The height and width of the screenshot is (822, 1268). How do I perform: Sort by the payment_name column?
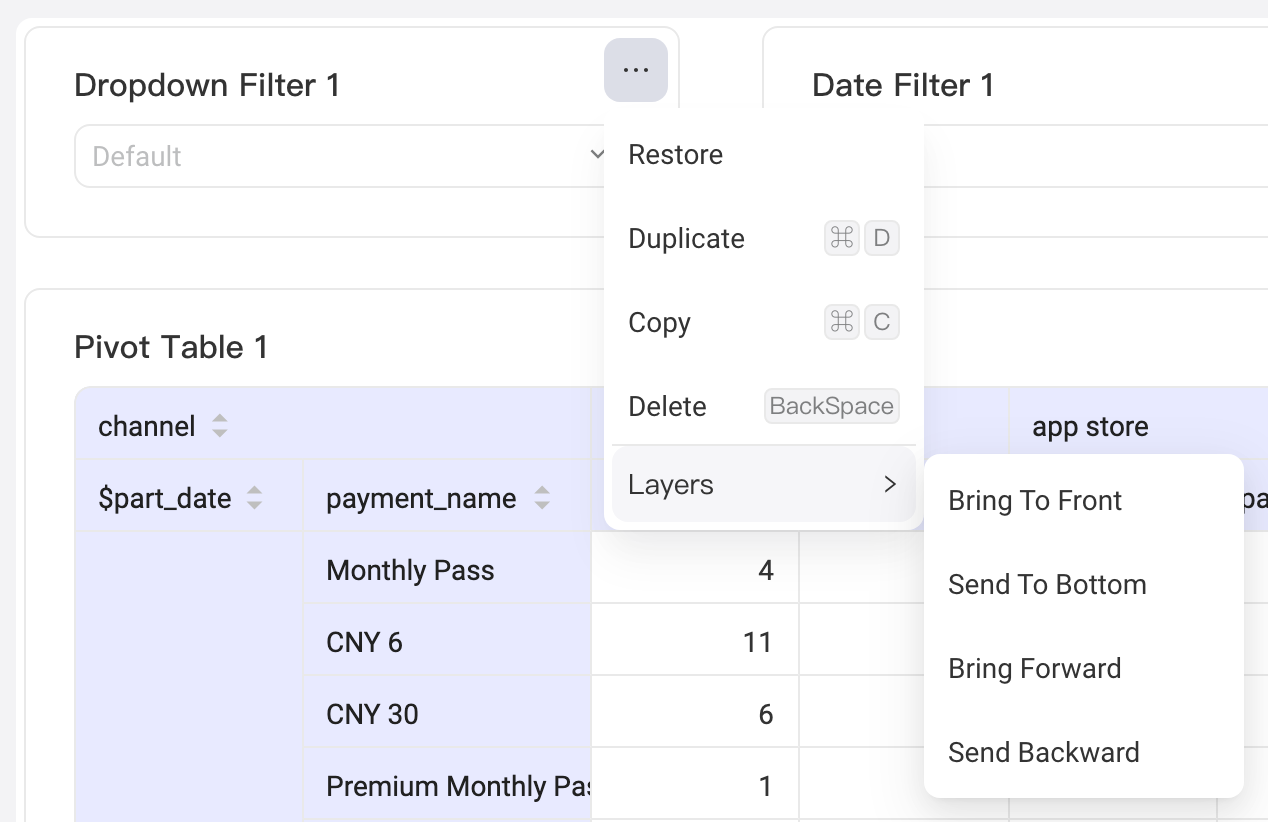[542, 498]
